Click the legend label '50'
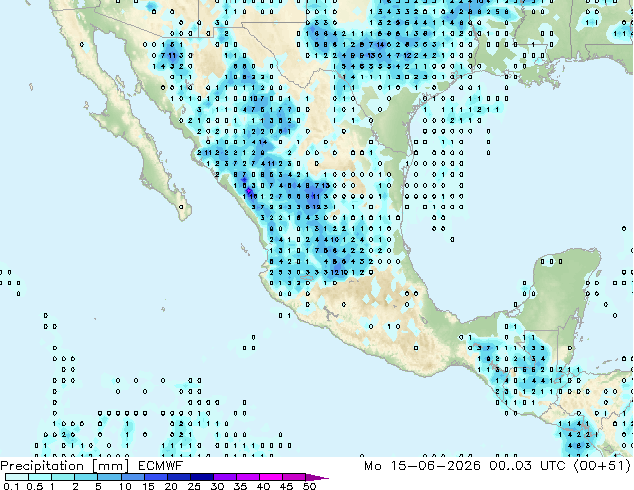Image resolution: width=634 pixels, height=490 pixels. tap(309, 486)
